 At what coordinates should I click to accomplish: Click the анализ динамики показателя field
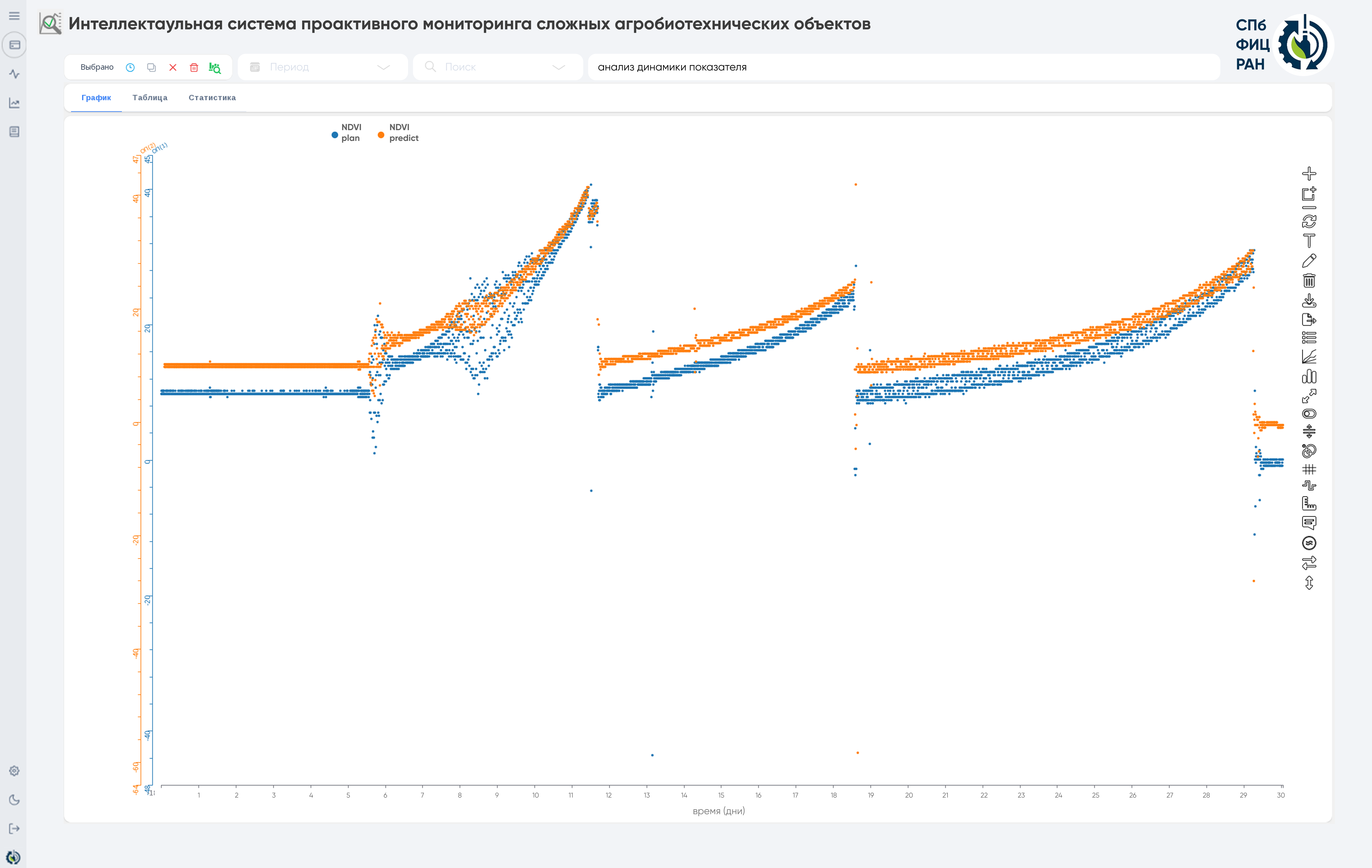(x=904, y=67)
